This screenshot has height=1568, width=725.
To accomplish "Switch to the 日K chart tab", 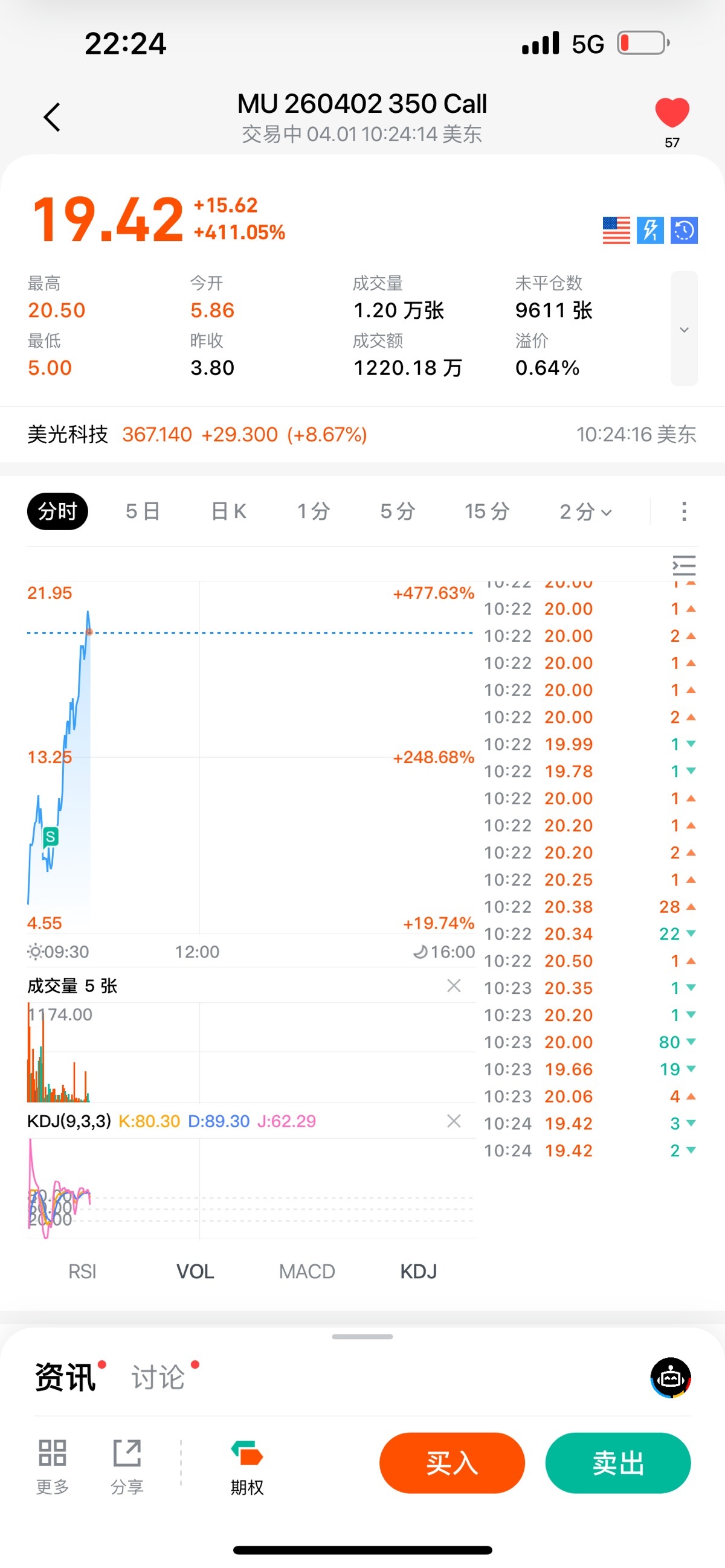I will 228,511.
